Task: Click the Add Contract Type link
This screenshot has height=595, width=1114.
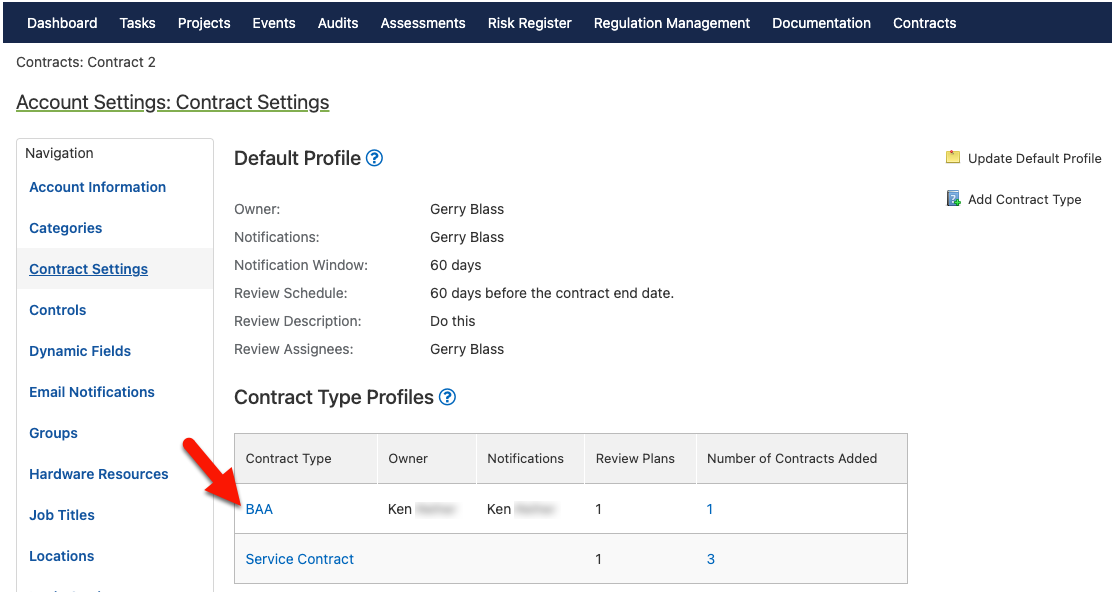Action: pyautogui.click(x=1024, y=199)
